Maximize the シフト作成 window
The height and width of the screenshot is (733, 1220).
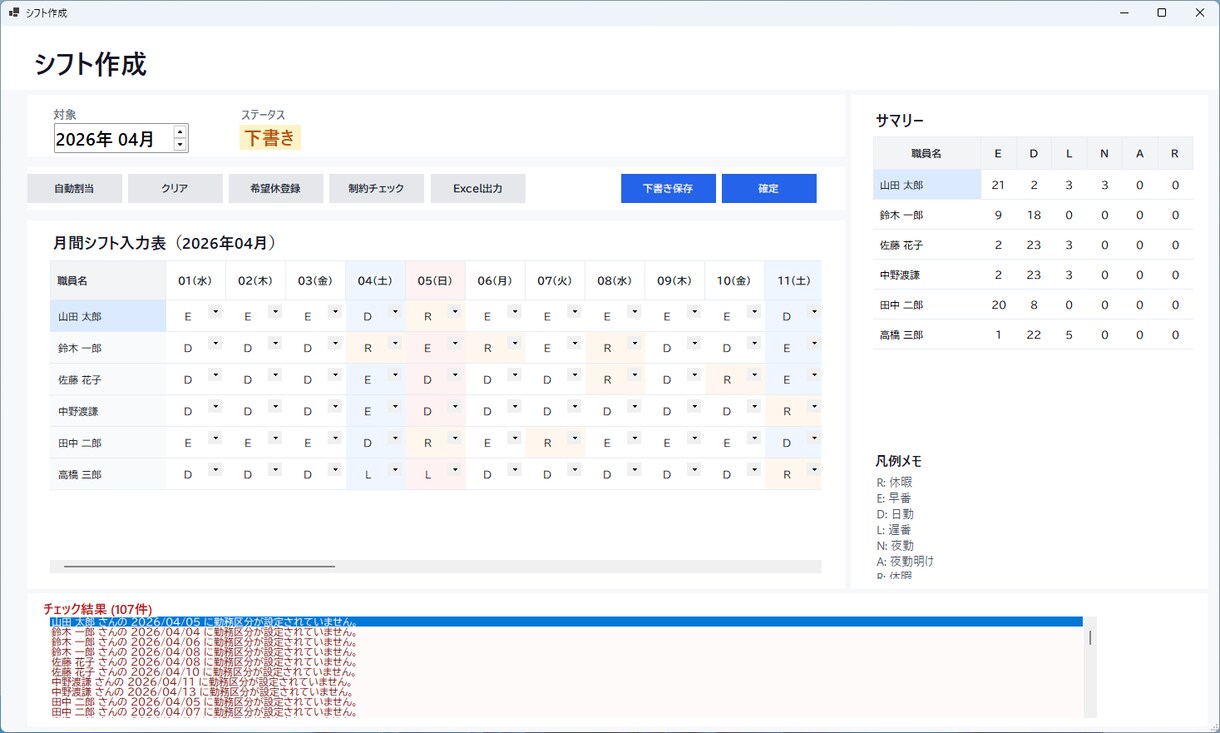pyautogui.click(x=1162, y=13)
